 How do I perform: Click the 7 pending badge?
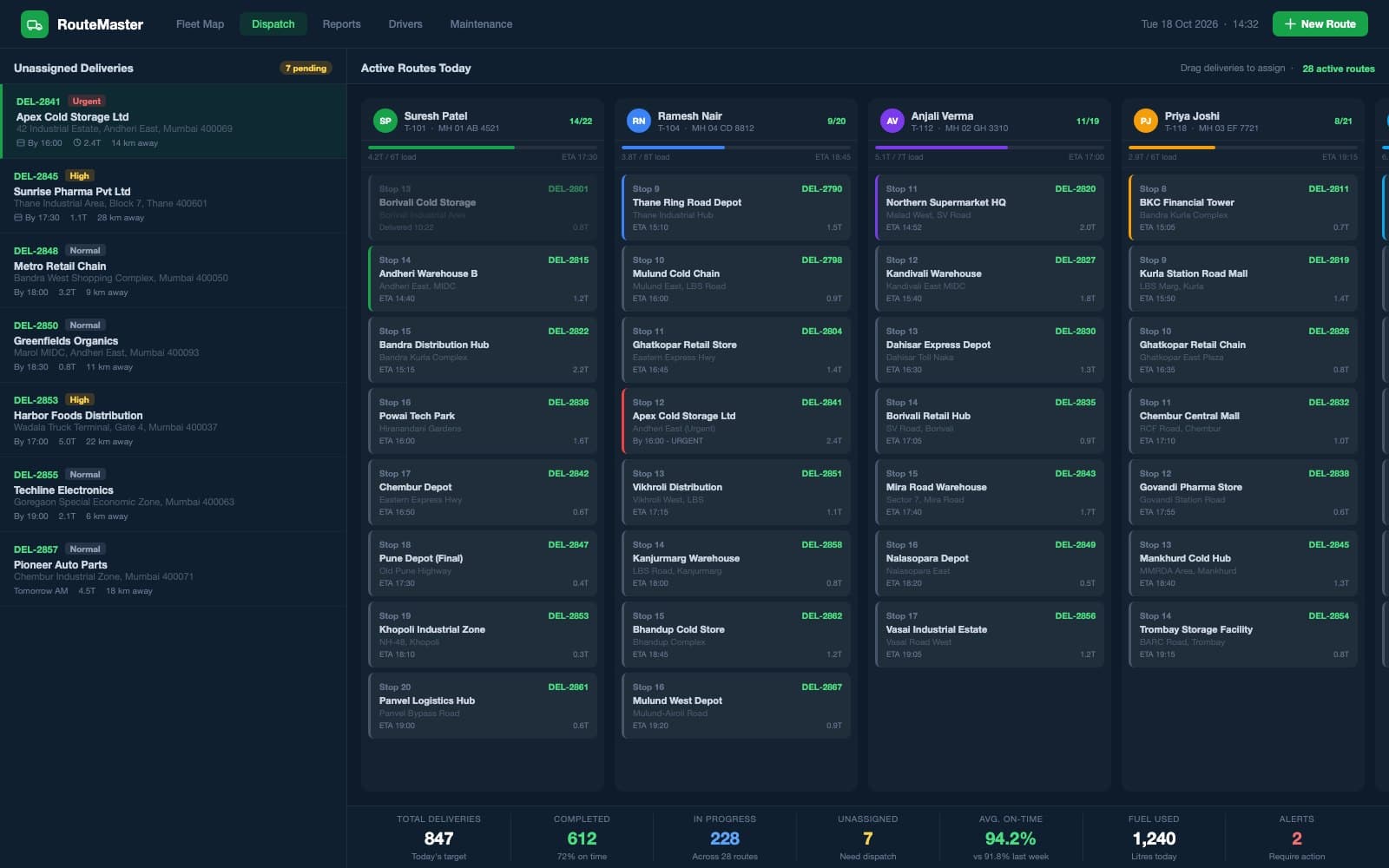pyautogui.click(x=306, y=68)
